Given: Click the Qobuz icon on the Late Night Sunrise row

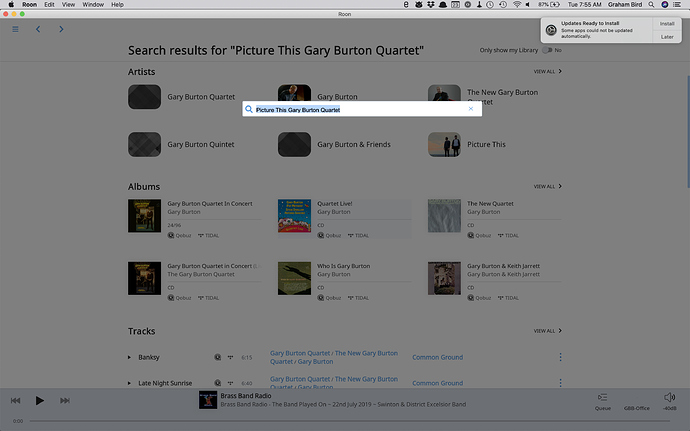Looking at the screenshot, I should [x=217, y=383].
